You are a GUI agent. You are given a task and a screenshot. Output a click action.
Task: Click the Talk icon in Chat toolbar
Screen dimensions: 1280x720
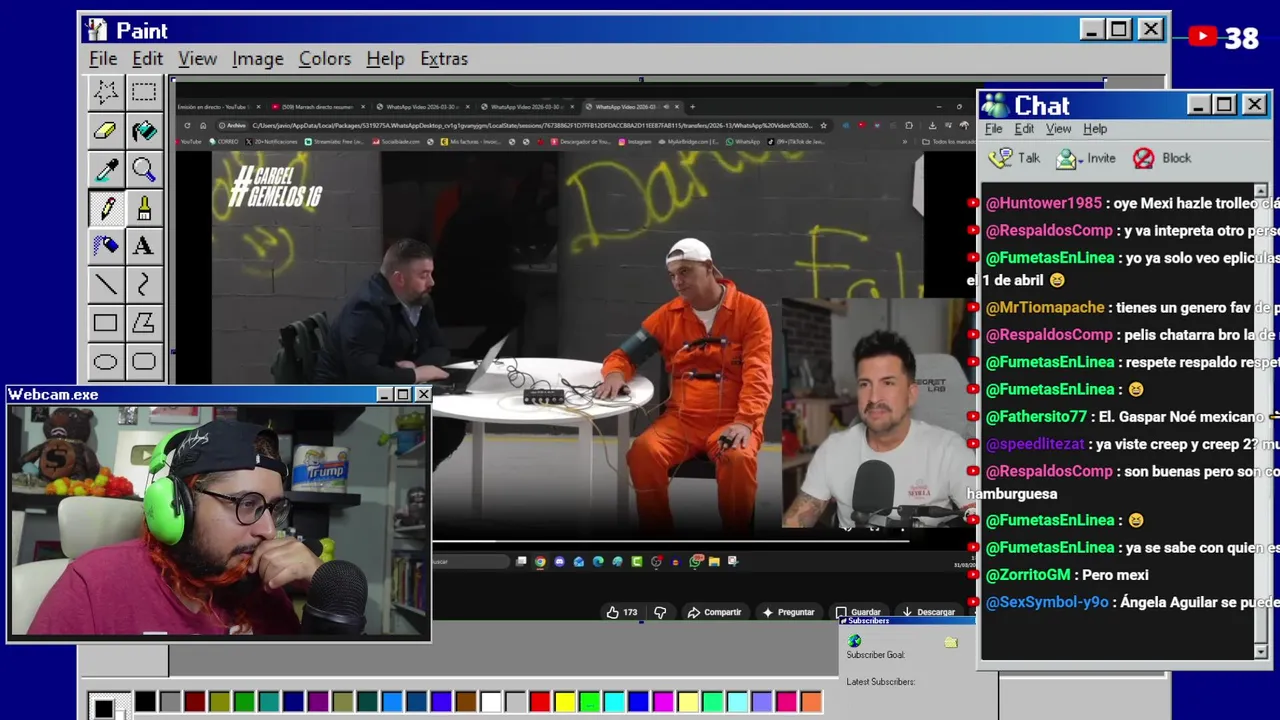(x=1000, y=158)
